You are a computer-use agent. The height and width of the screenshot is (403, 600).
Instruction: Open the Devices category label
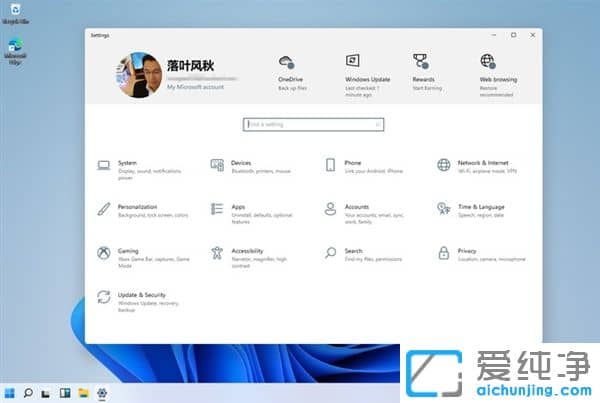pyautogui.click(x=241, y=163)
